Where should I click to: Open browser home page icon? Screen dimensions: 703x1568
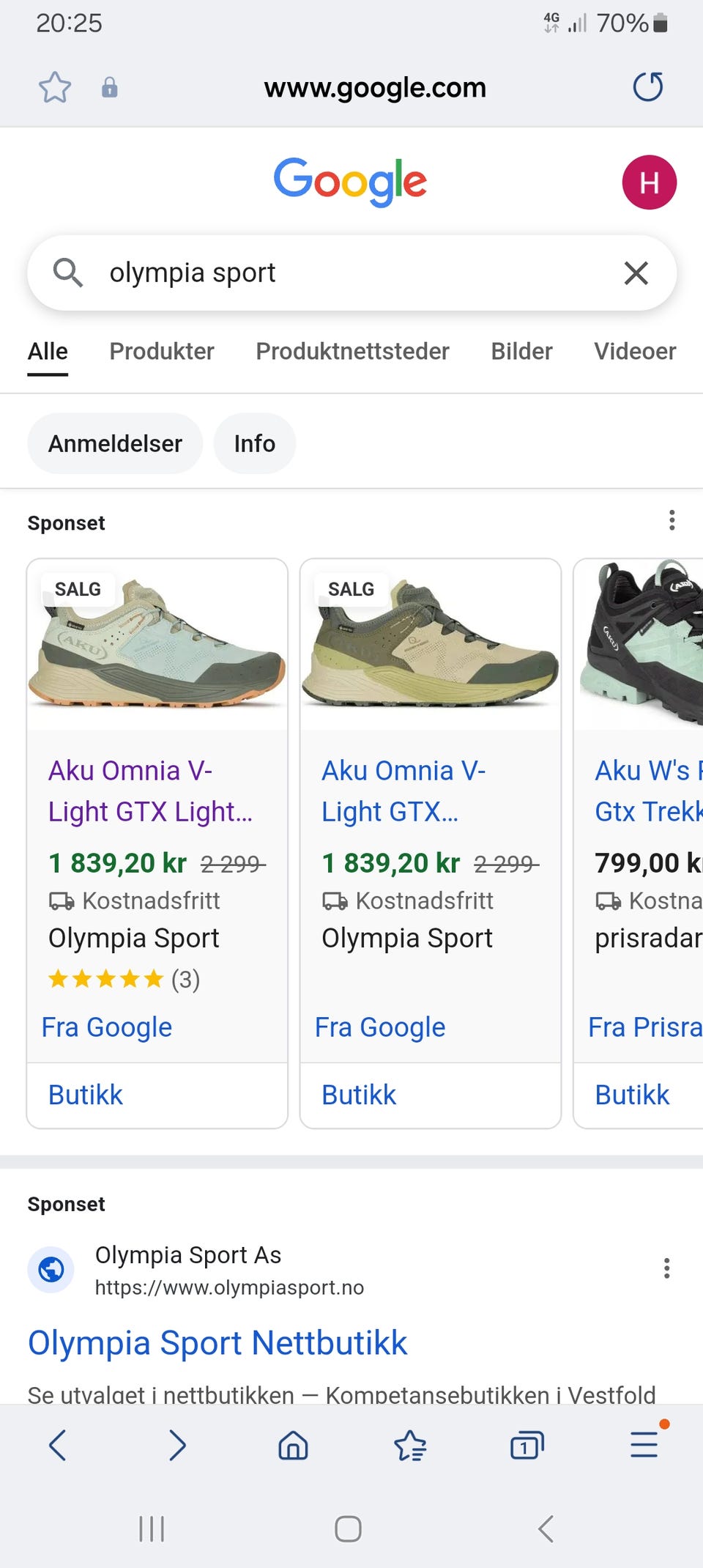(x=293, y=1446)
